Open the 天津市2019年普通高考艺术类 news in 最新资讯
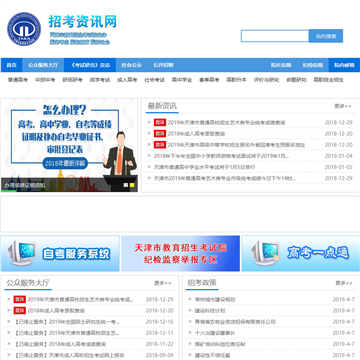The height and width of the screenshot is (360, 360). 225,178
